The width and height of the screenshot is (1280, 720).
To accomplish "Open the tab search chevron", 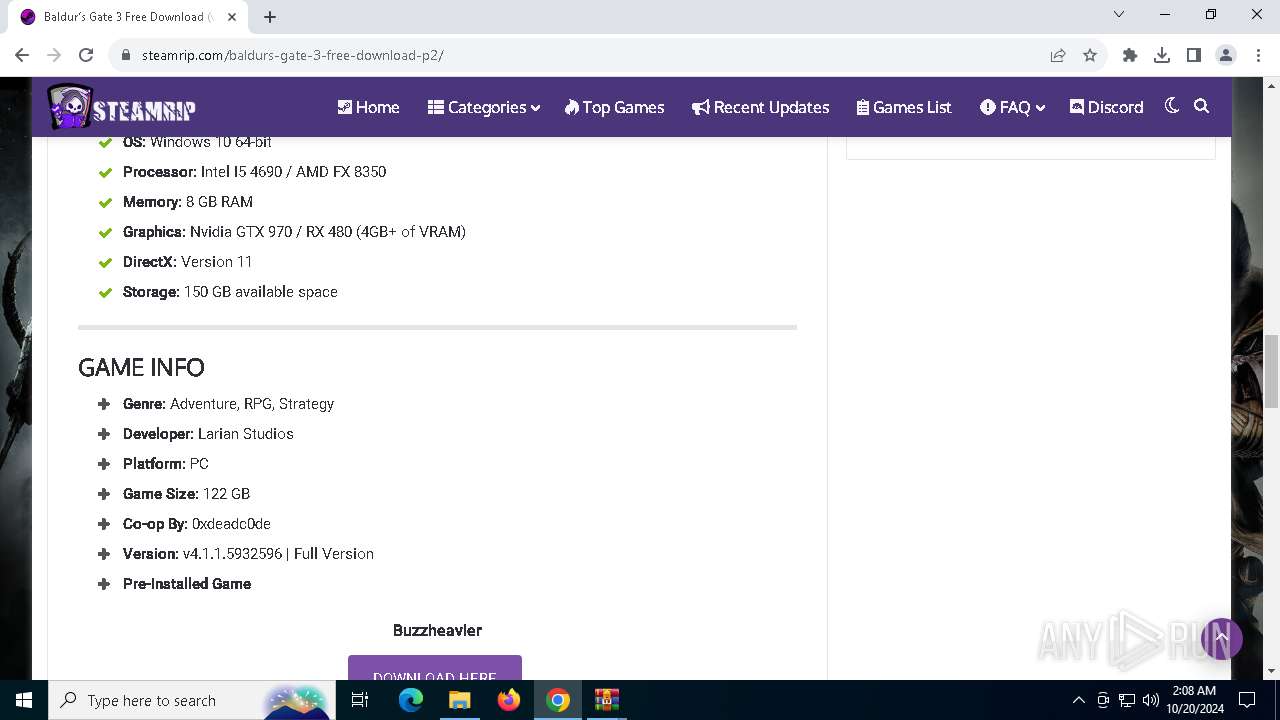I will click(x=1119, y=14).
